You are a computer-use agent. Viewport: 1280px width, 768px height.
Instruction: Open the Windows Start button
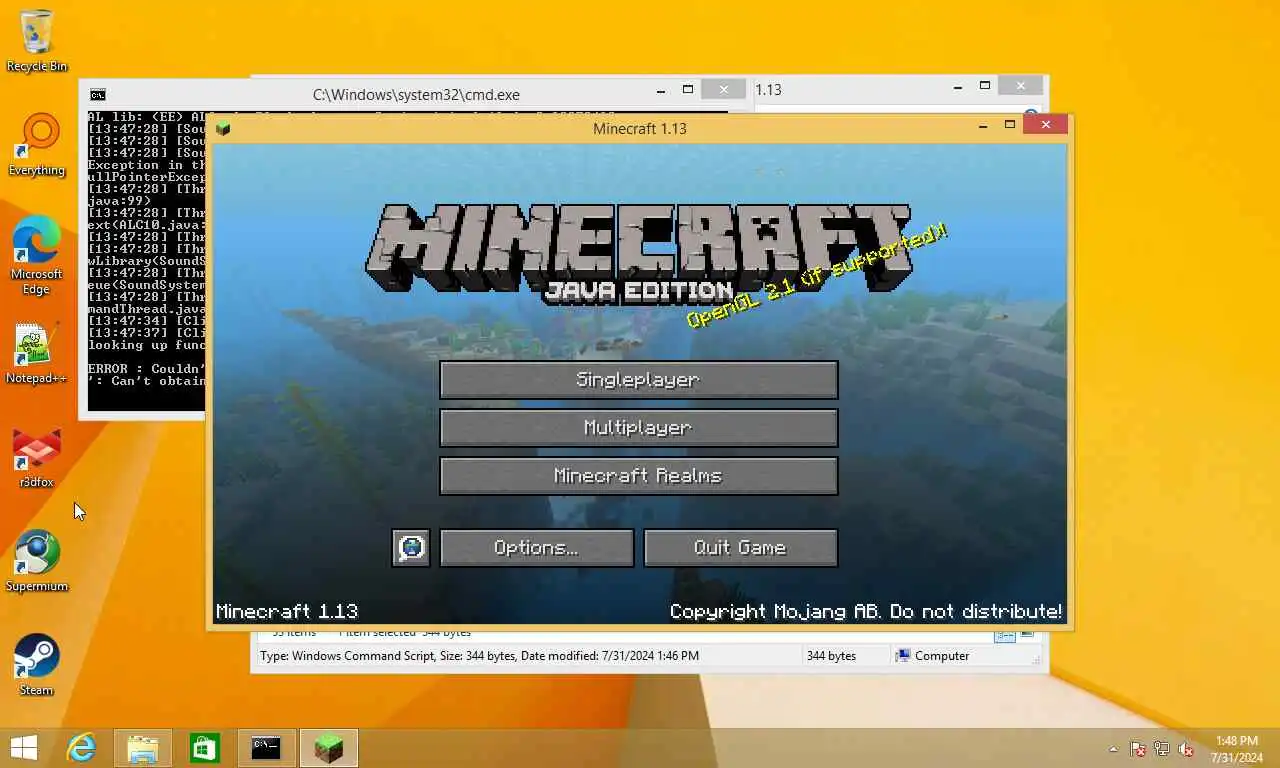24,748
